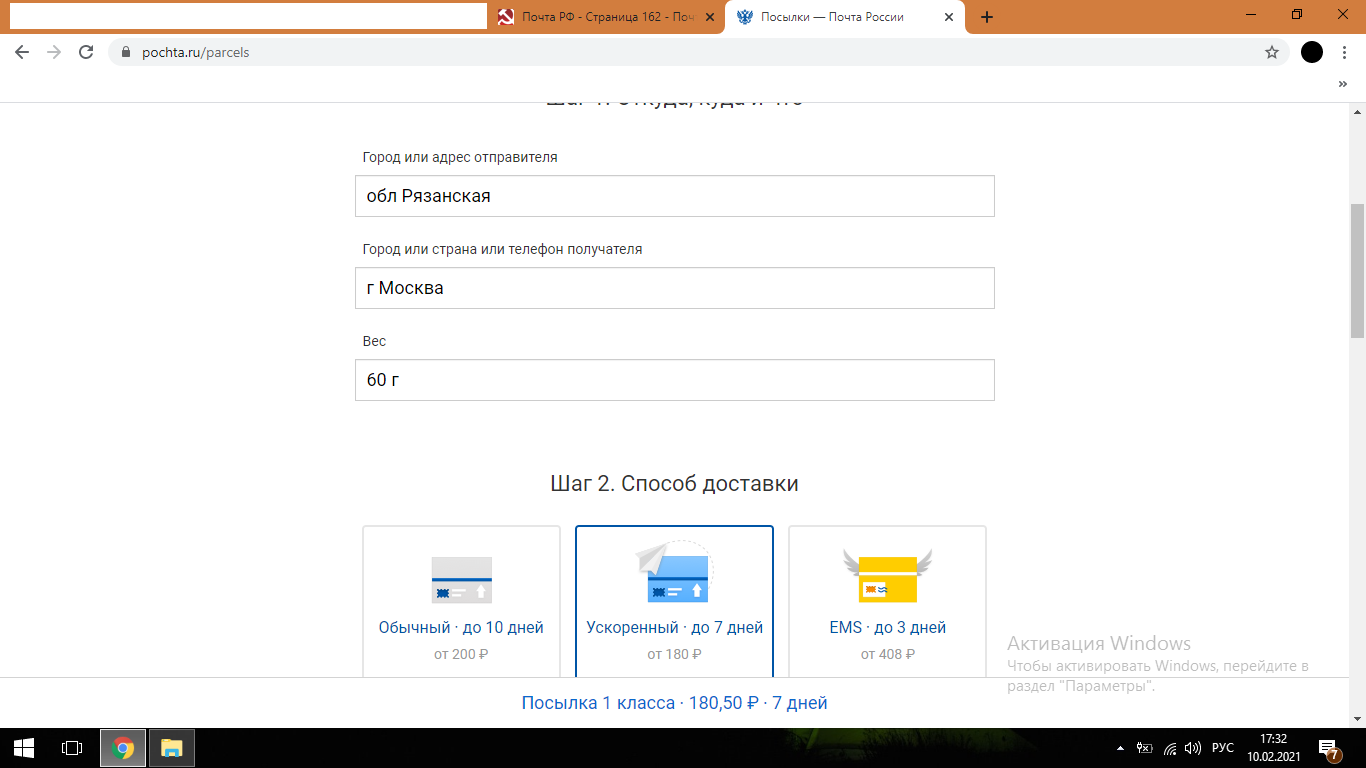The height and width of the screenshot is (768, 1366).
Task: Click Chrome icon in taskbar
Action: click(123, 748)
